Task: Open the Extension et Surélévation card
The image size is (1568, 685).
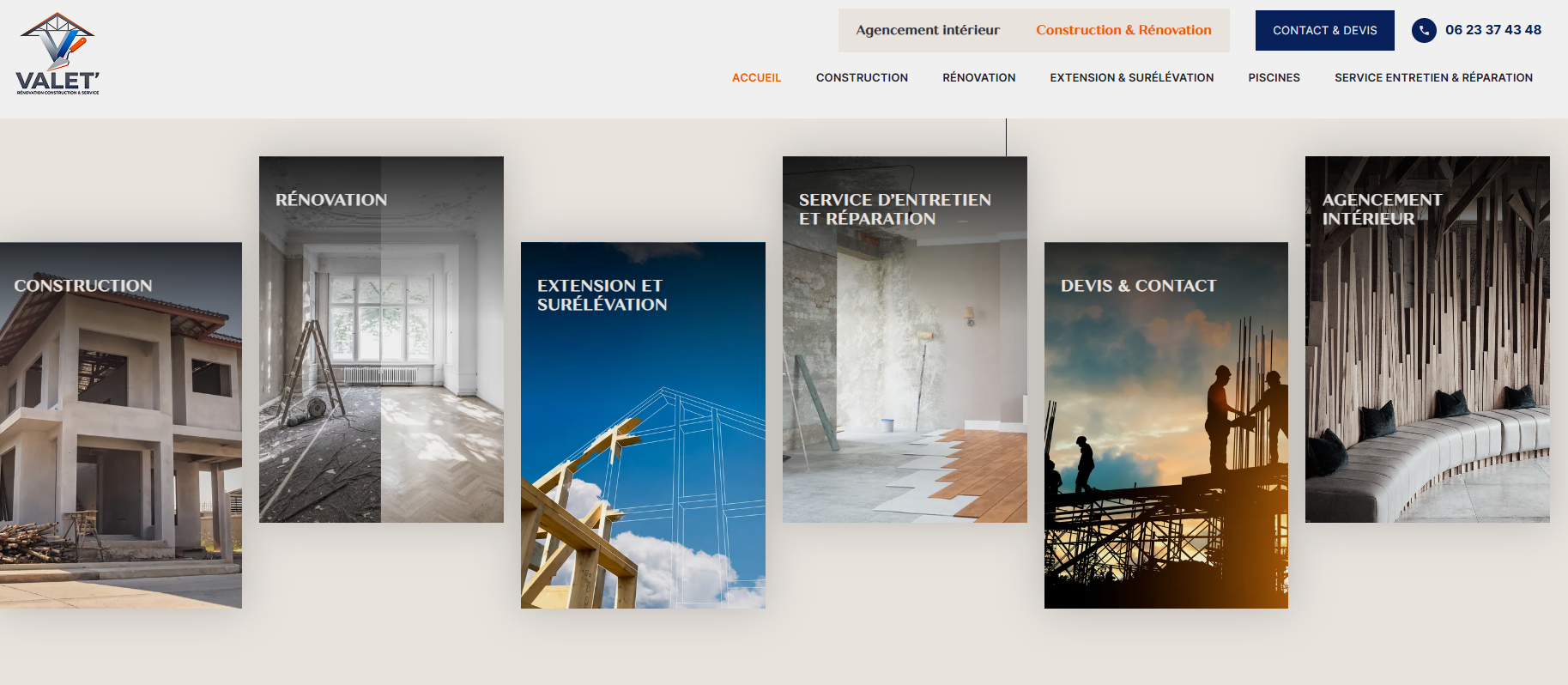Action: click(x=643, y=425)
